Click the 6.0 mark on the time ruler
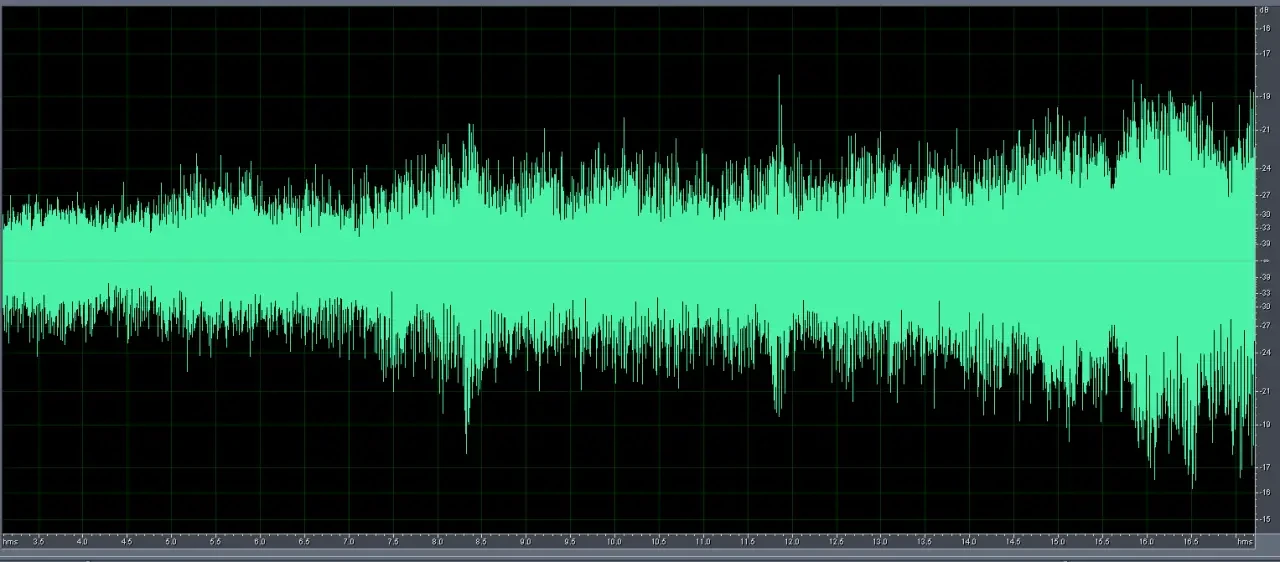Screen dimensions: 1280x562 (x=259, y=541)
